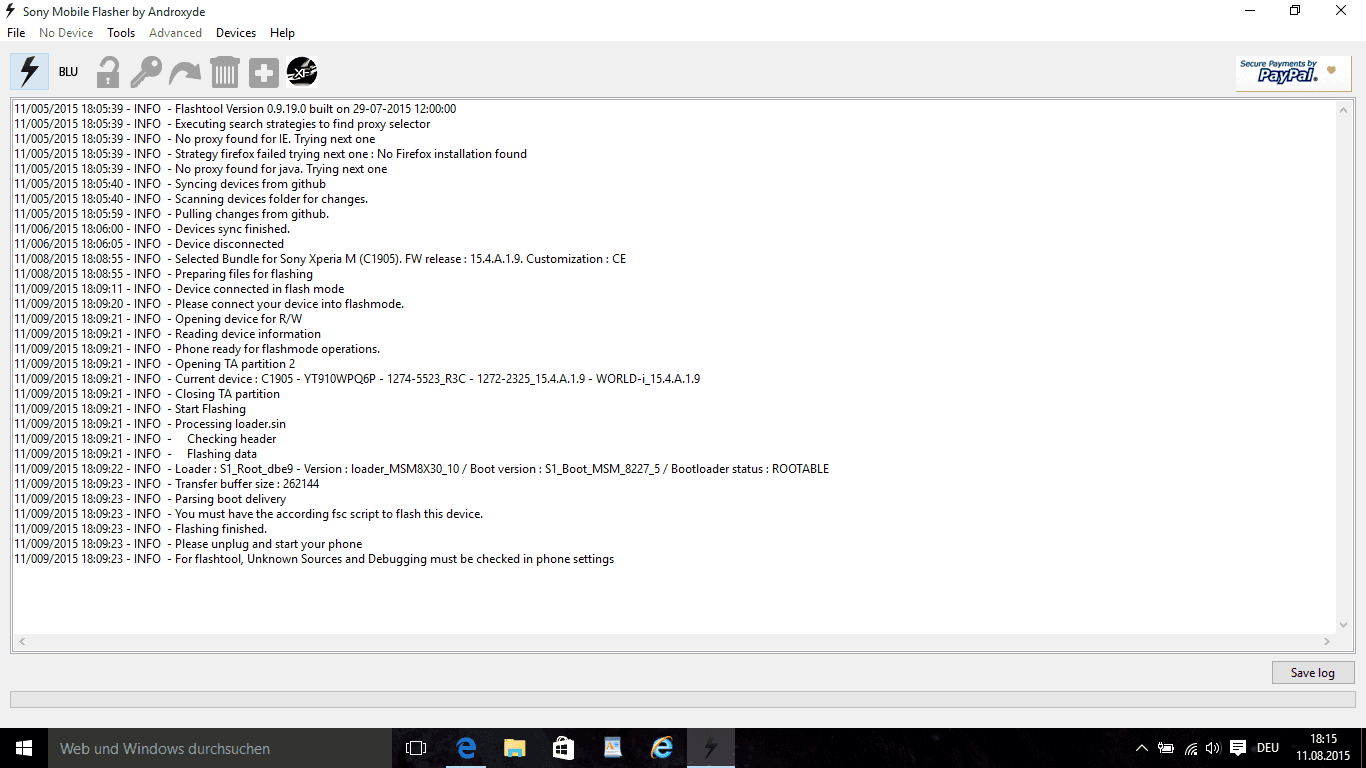Viewport: 1366px width, 768px height.
Task: Click the 'Current device : C1905' log line
Action: click(x=357, y=379)
